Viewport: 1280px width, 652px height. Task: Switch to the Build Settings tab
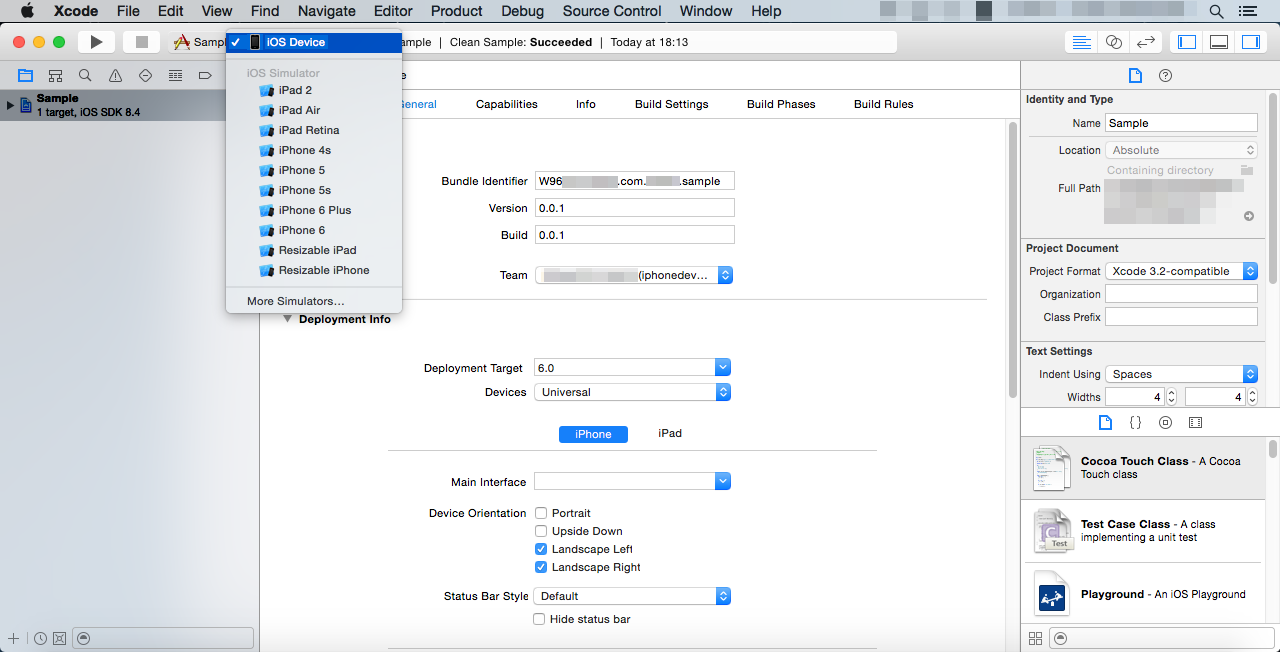[x=671, y=104]
